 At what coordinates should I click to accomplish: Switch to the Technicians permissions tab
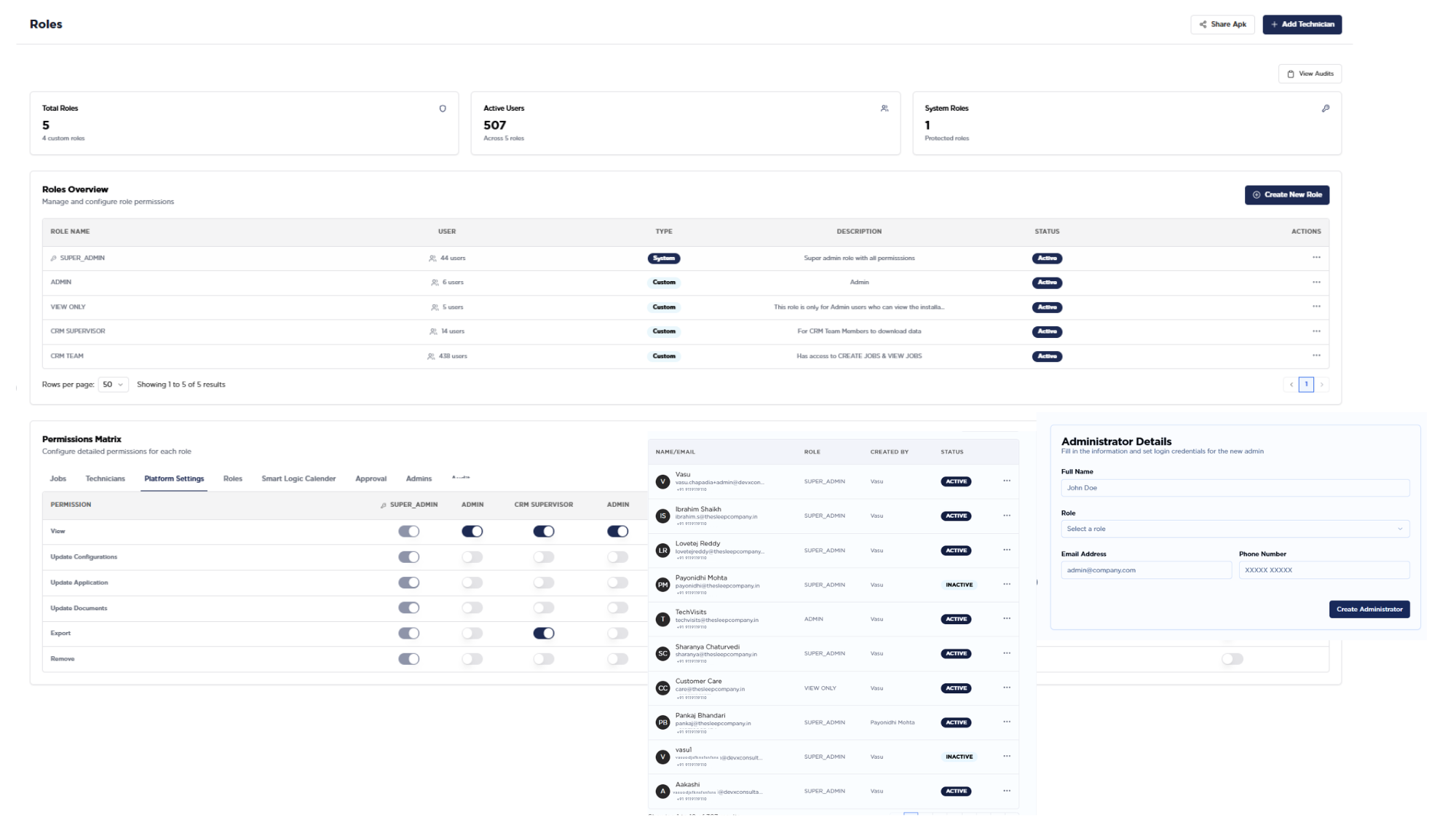click(106, 479)
